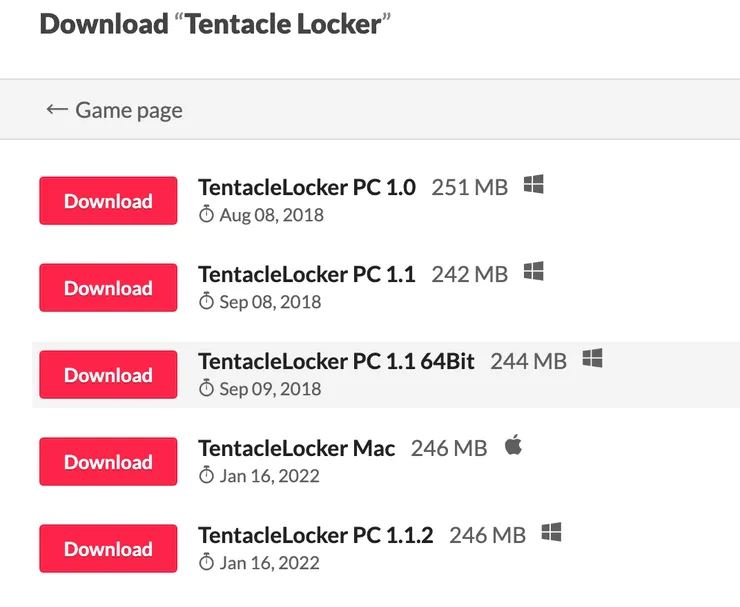This screenshot has height=607, width=740.
Task: Download TentacleLocker Mac version
Action: coord(108,462)
